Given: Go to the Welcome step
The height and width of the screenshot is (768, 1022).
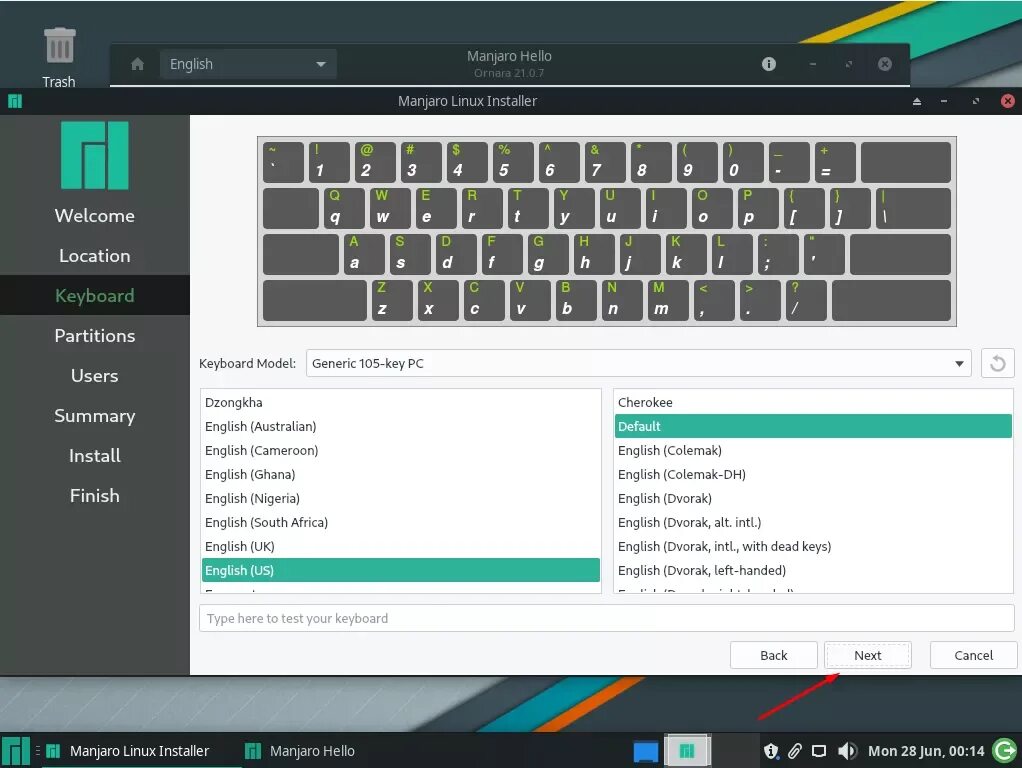Looking at the screenshot, I should pyautogui.click(x=95, y=216).
